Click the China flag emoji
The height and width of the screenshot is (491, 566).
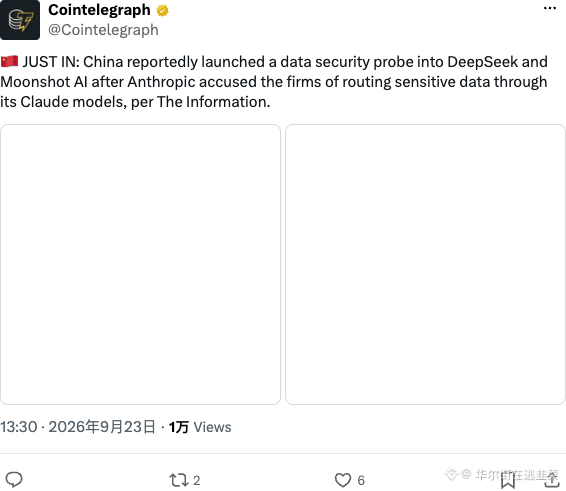pos(9,61)
